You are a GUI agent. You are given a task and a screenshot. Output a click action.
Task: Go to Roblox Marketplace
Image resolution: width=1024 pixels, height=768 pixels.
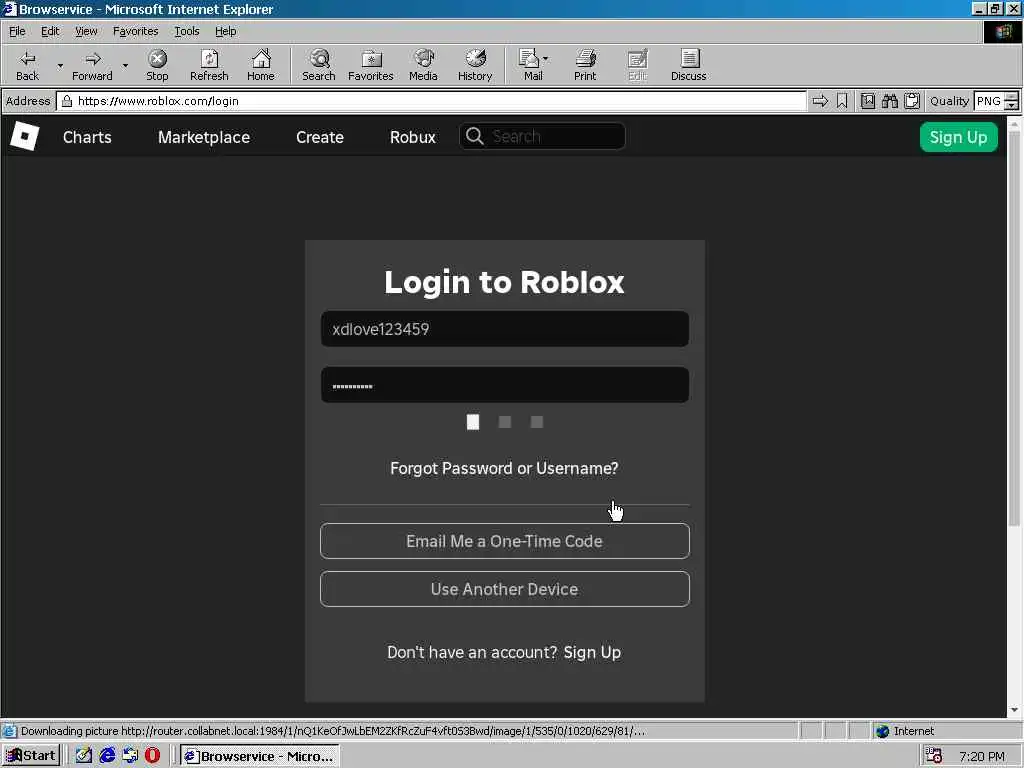pos(204,137)
